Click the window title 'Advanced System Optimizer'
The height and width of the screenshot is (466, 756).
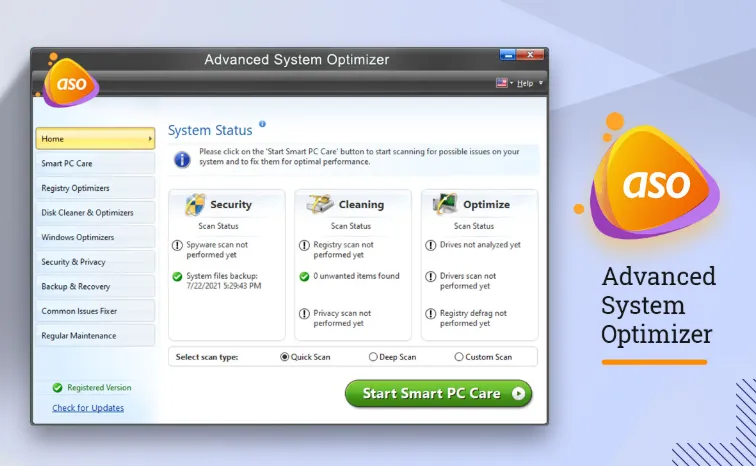[x=297, y=60]
